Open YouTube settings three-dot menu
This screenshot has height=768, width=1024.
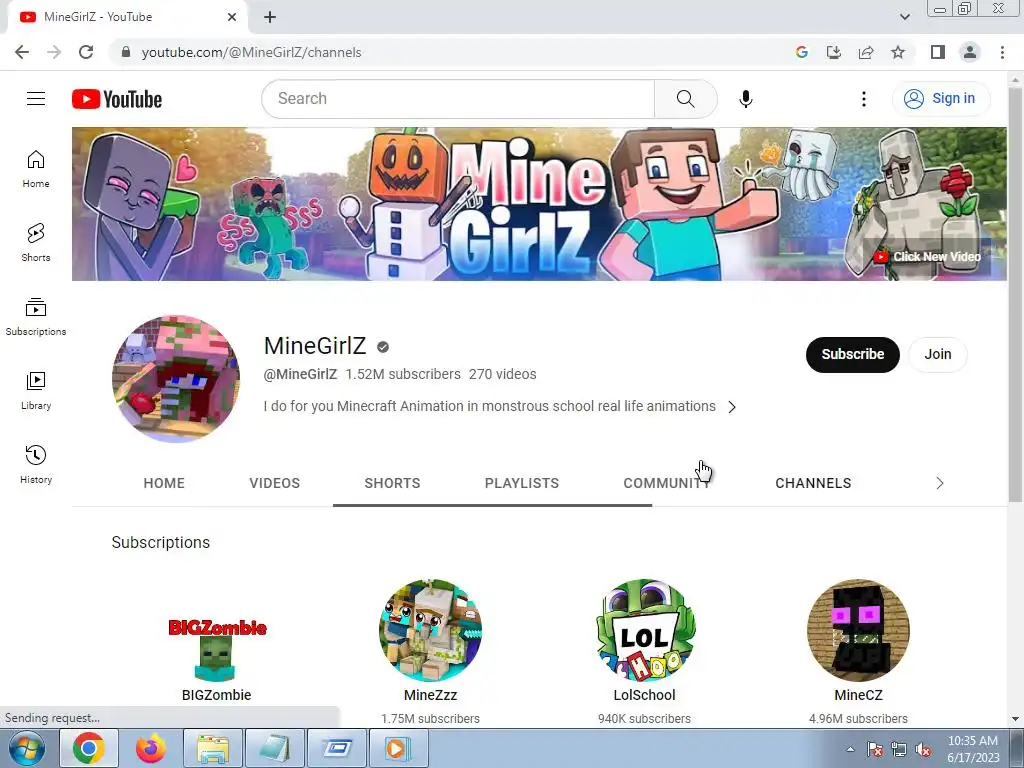click(863, 99)
